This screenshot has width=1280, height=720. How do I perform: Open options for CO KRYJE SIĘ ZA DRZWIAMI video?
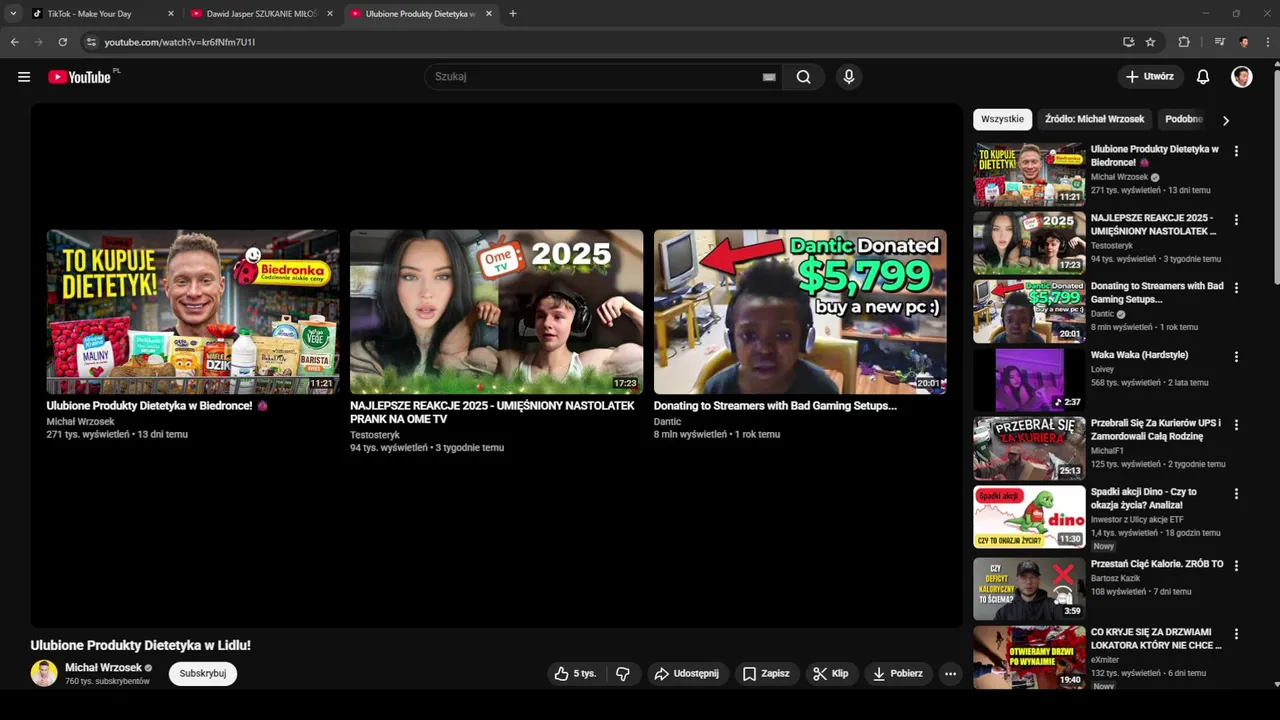1236,634
